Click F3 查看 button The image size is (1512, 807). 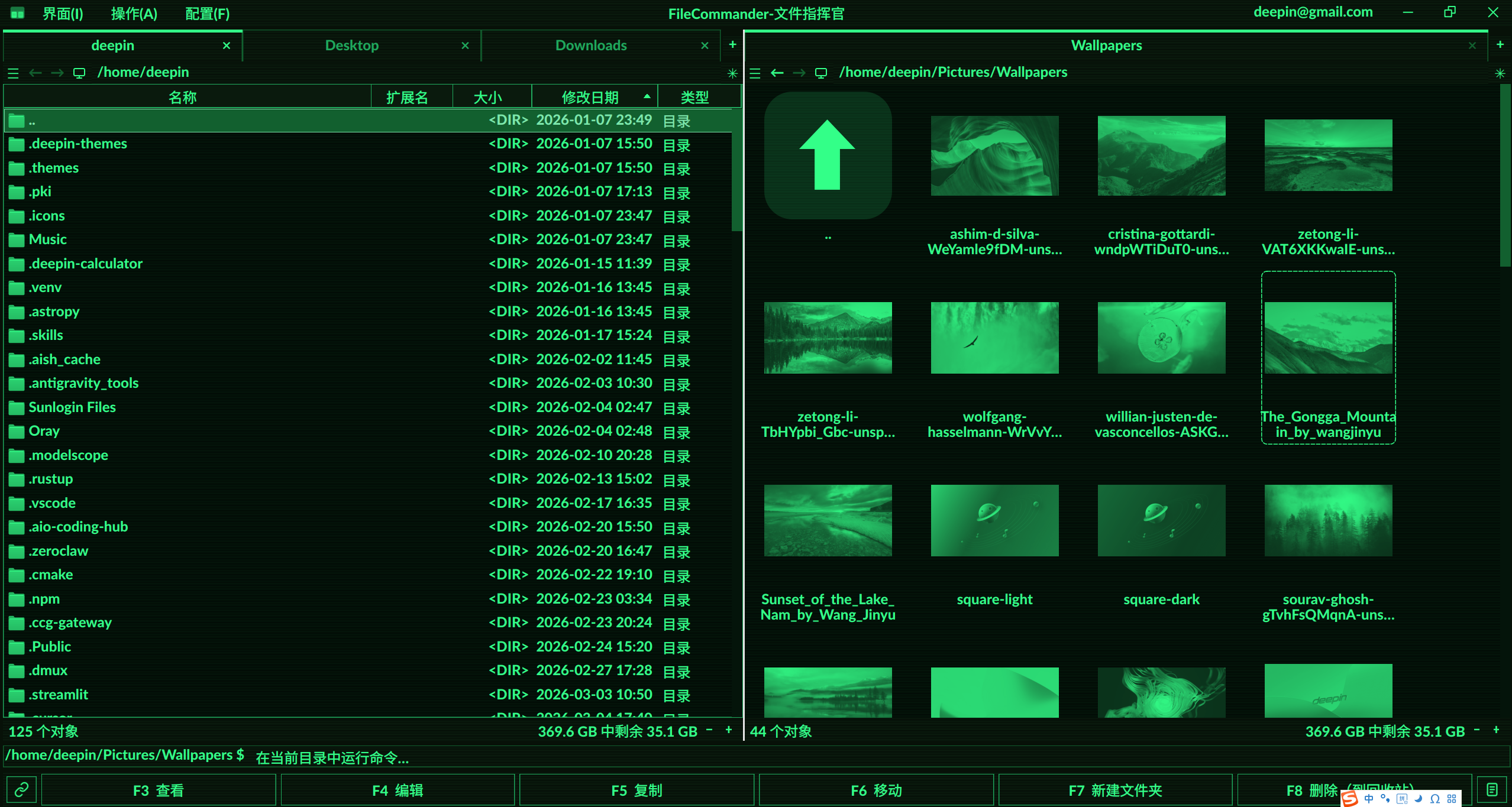pos(159,790)
